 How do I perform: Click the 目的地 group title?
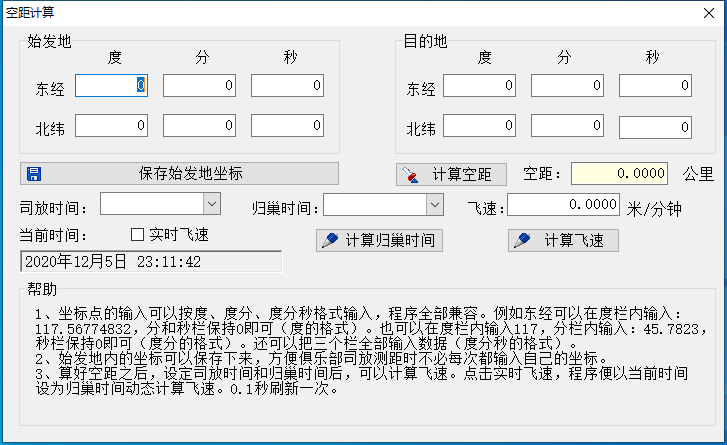pyautogui.click(x=425, y=41)
